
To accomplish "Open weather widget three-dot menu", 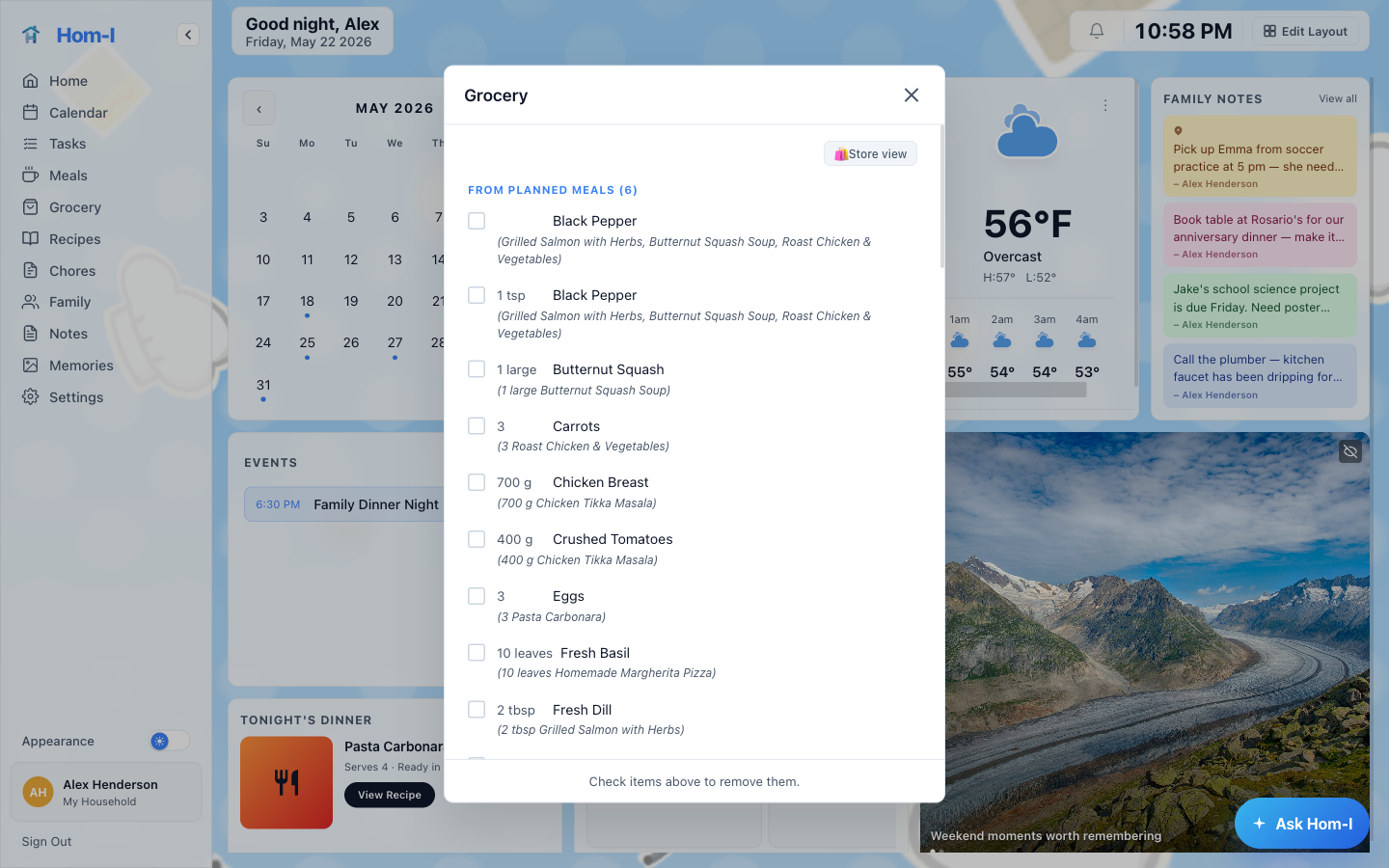I will click(x=1105, y=105).
